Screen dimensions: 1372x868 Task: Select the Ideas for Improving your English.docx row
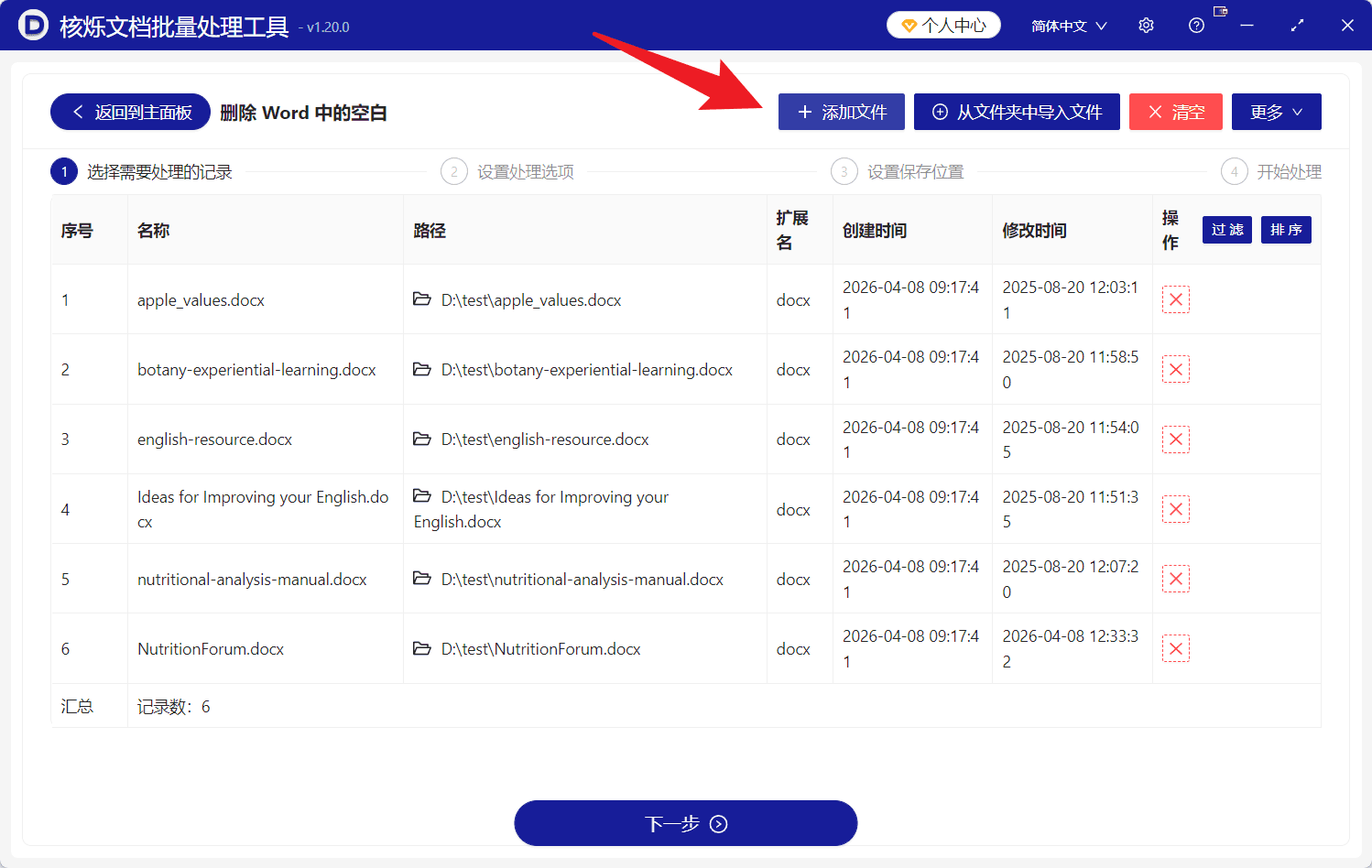tap(264, 509)
